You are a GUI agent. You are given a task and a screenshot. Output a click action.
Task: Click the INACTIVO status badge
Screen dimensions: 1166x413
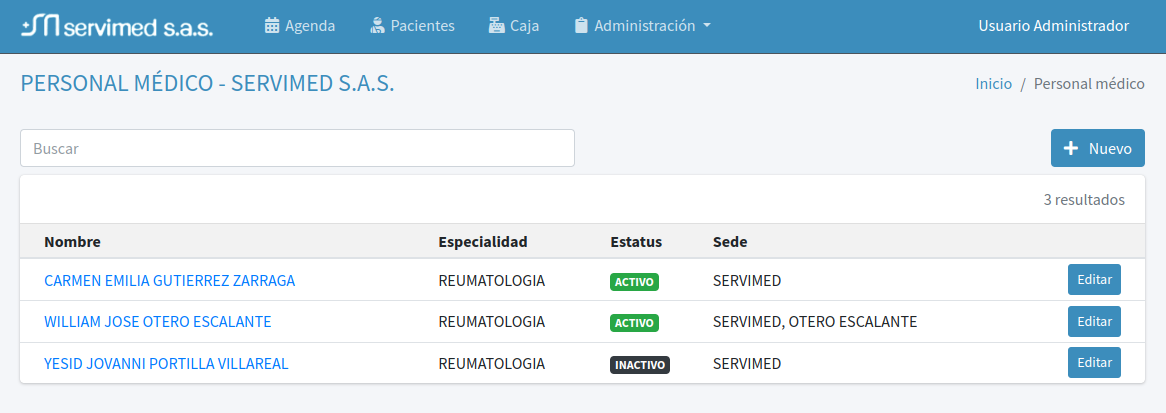tap(640, 365)
